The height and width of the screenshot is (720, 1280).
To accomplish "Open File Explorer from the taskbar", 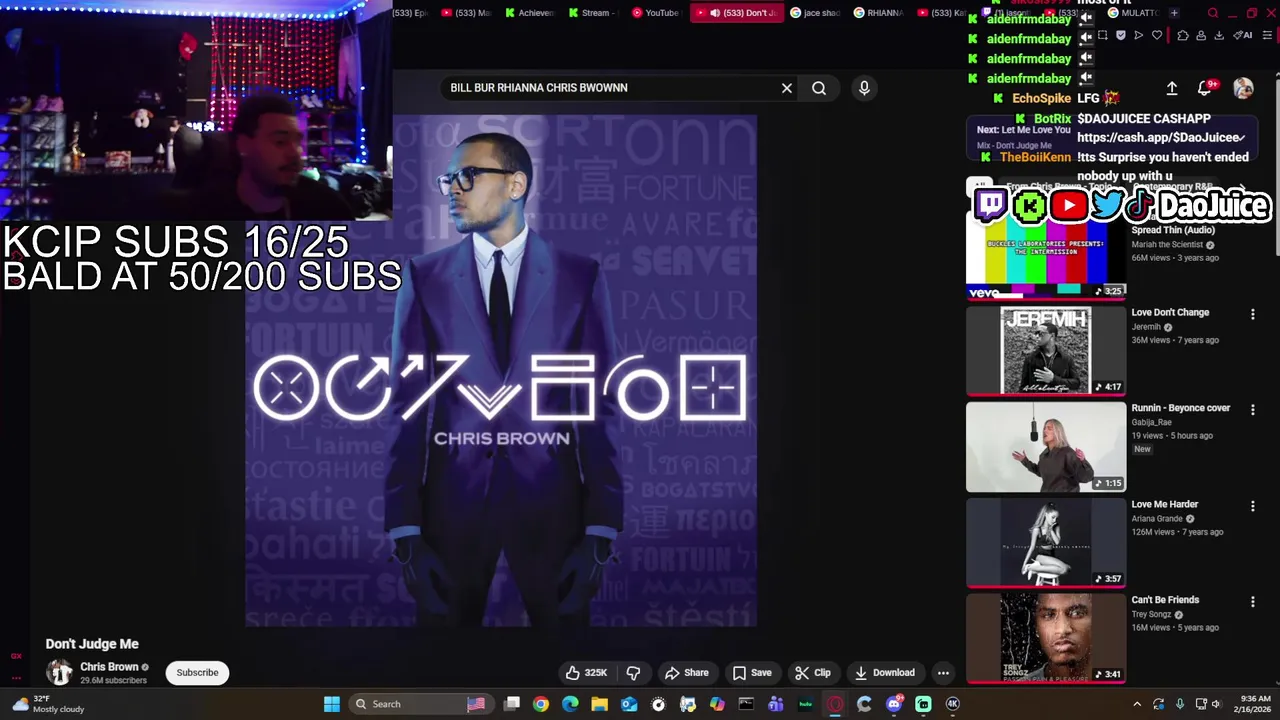I will click(600, 704).
